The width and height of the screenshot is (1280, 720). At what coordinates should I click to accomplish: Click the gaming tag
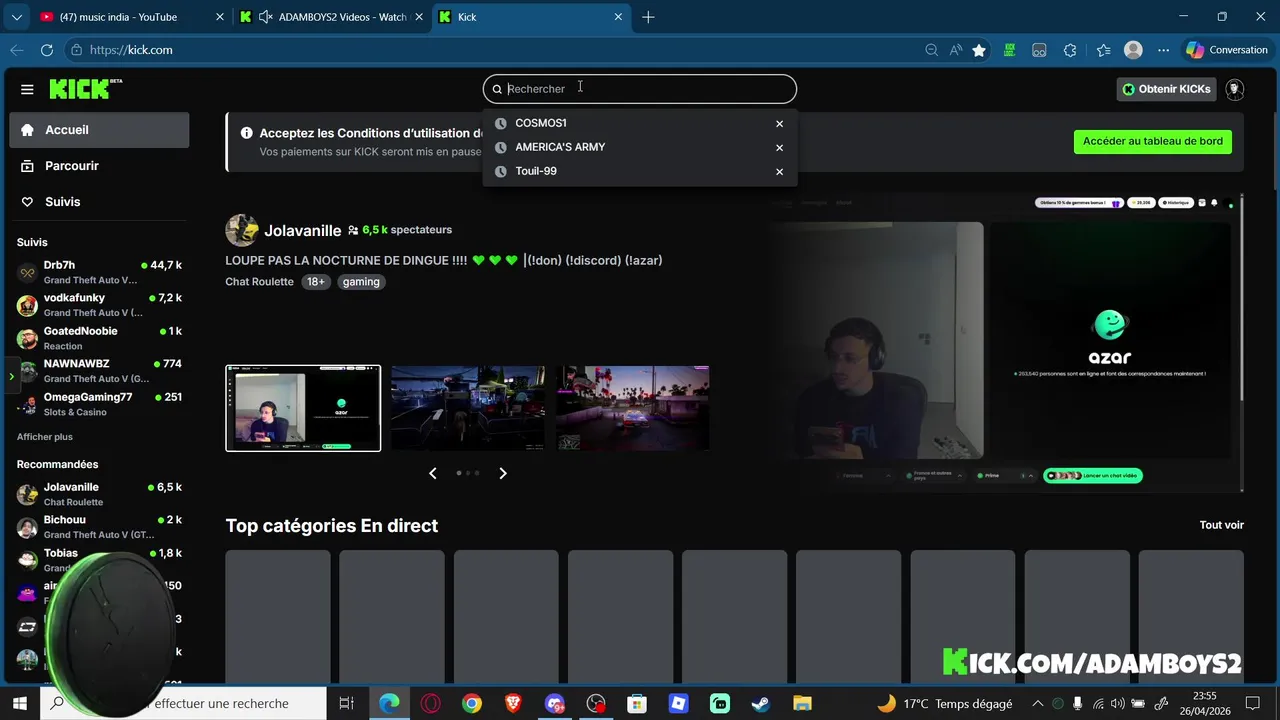[x=361, y=282]
